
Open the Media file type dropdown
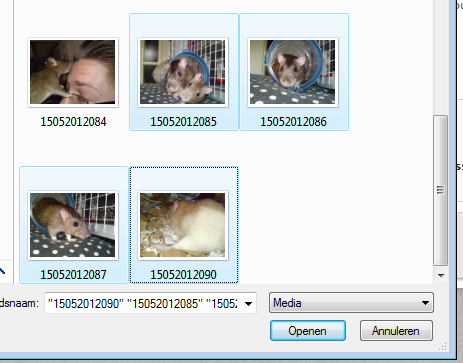[351, 303]
